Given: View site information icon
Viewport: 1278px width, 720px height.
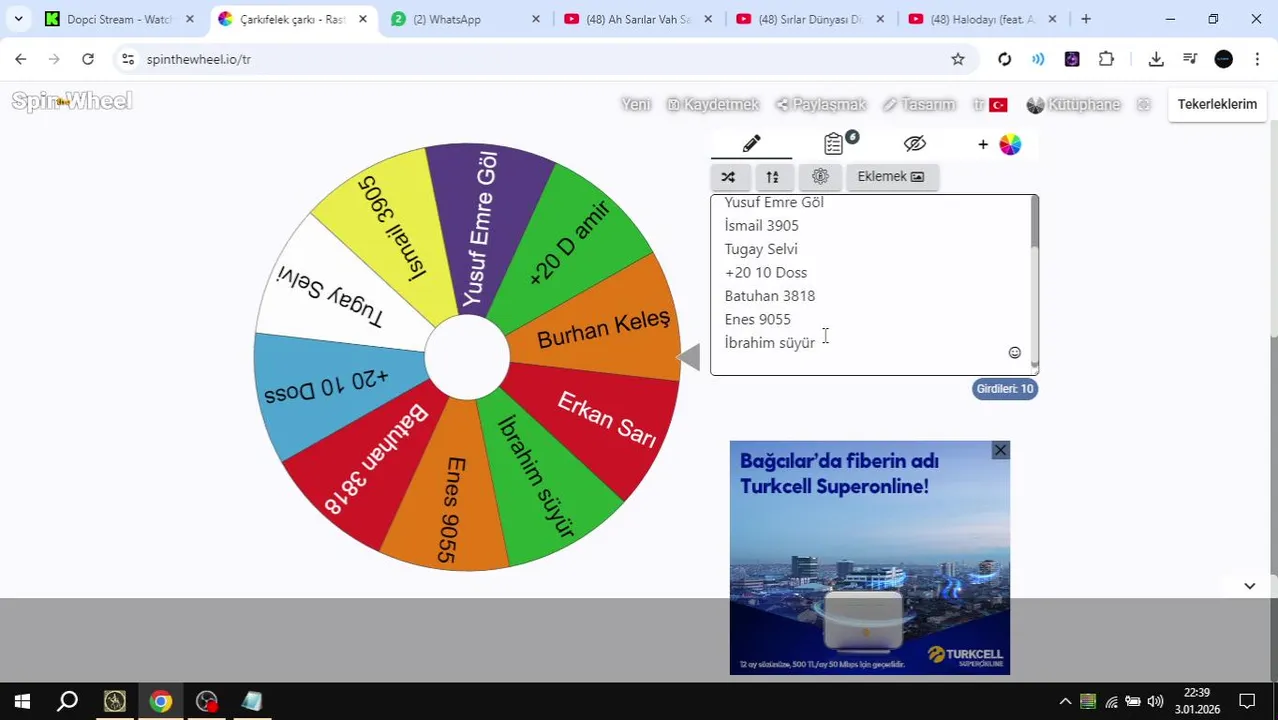Looking at the screenshot, I should tap(127, 59).
